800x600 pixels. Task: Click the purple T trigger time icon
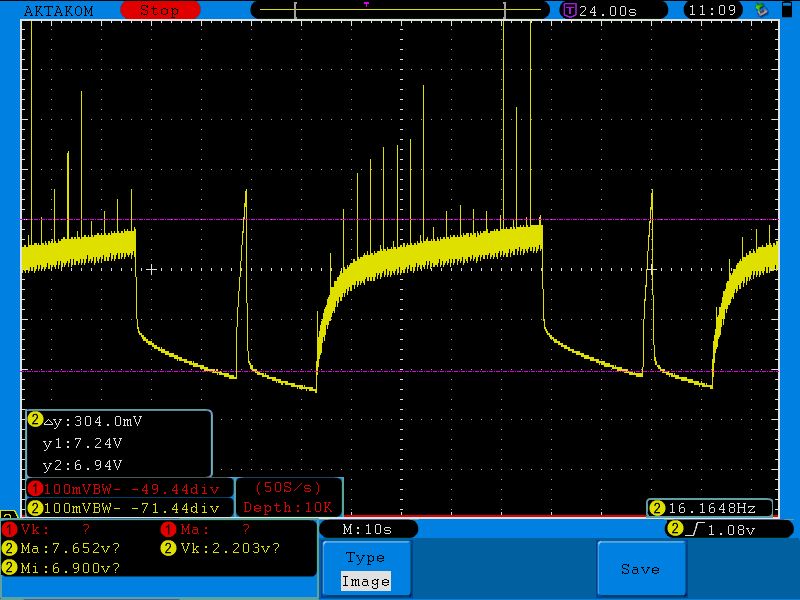569,10
